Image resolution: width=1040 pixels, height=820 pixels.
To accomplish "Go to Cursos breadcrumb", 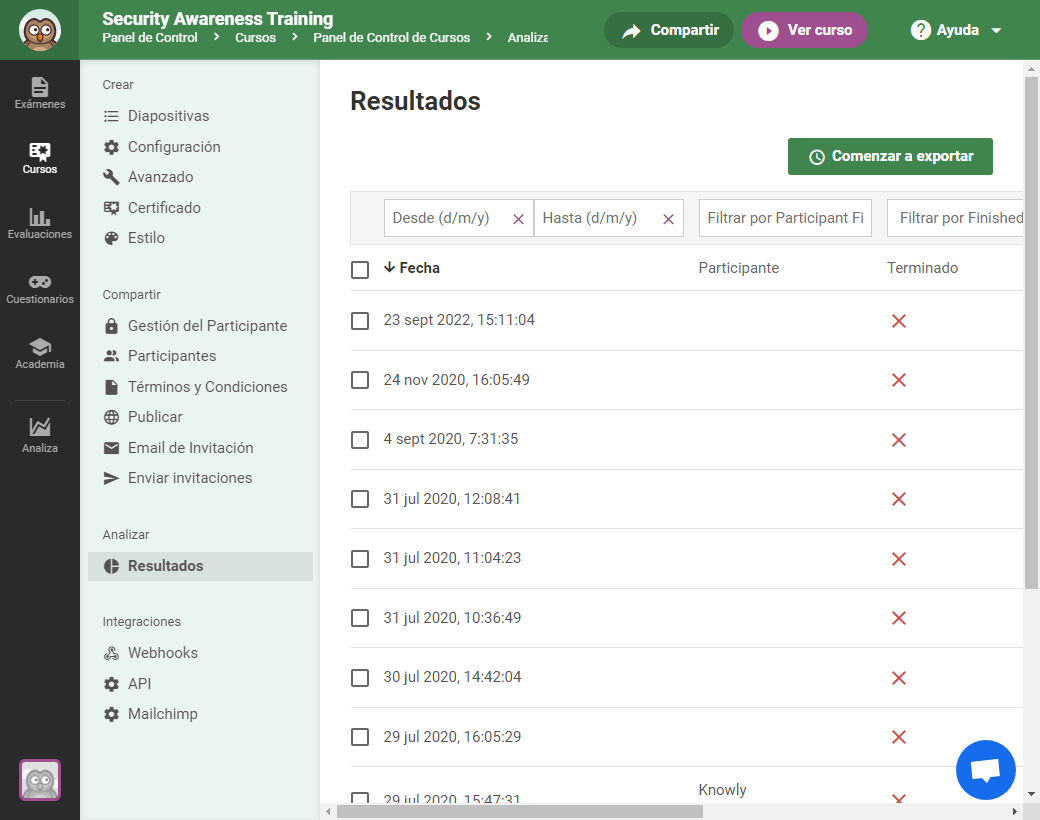I will point(255,38).
